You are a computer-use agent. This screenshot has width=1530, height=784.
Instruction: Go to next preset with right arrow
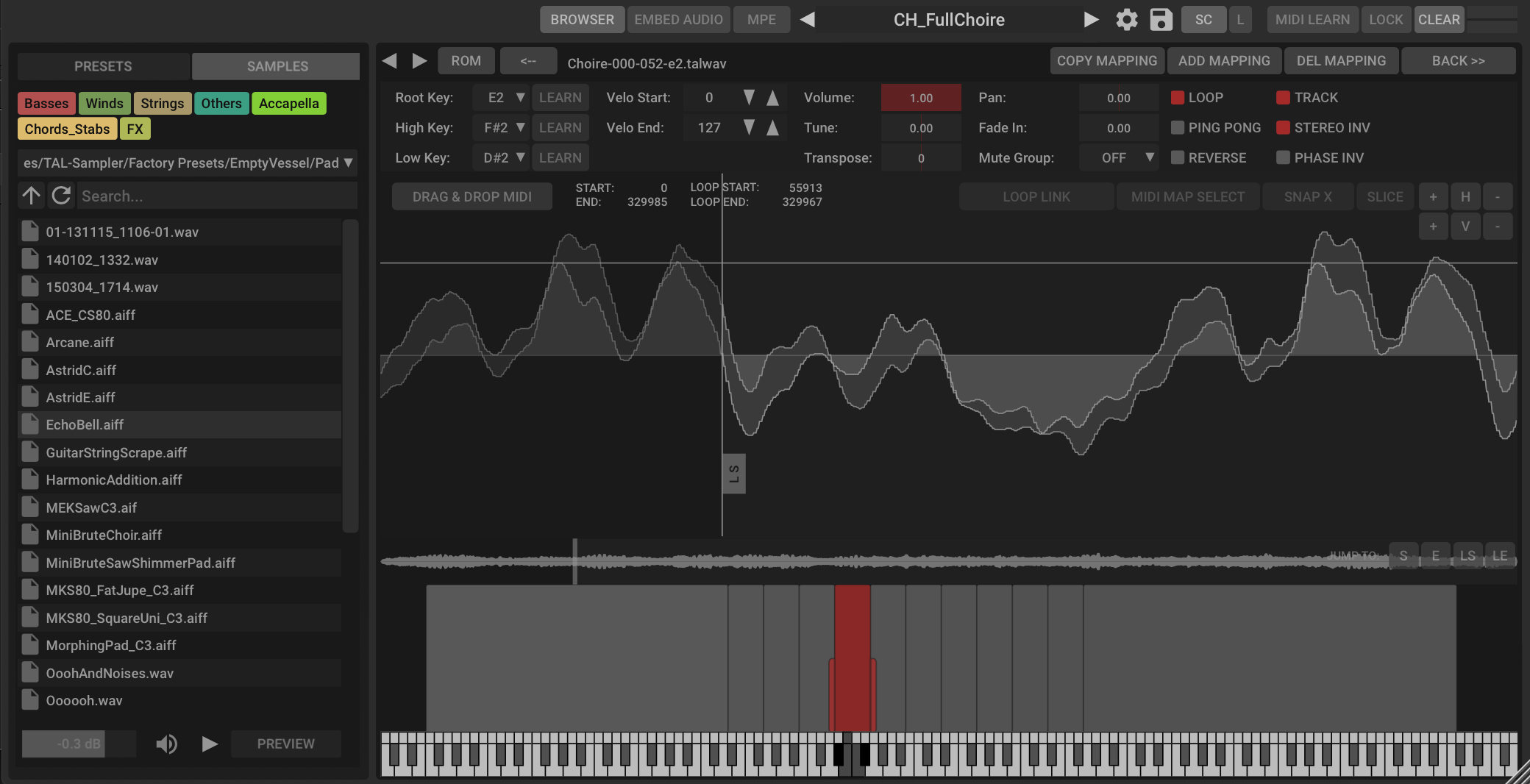point(1091,20)
